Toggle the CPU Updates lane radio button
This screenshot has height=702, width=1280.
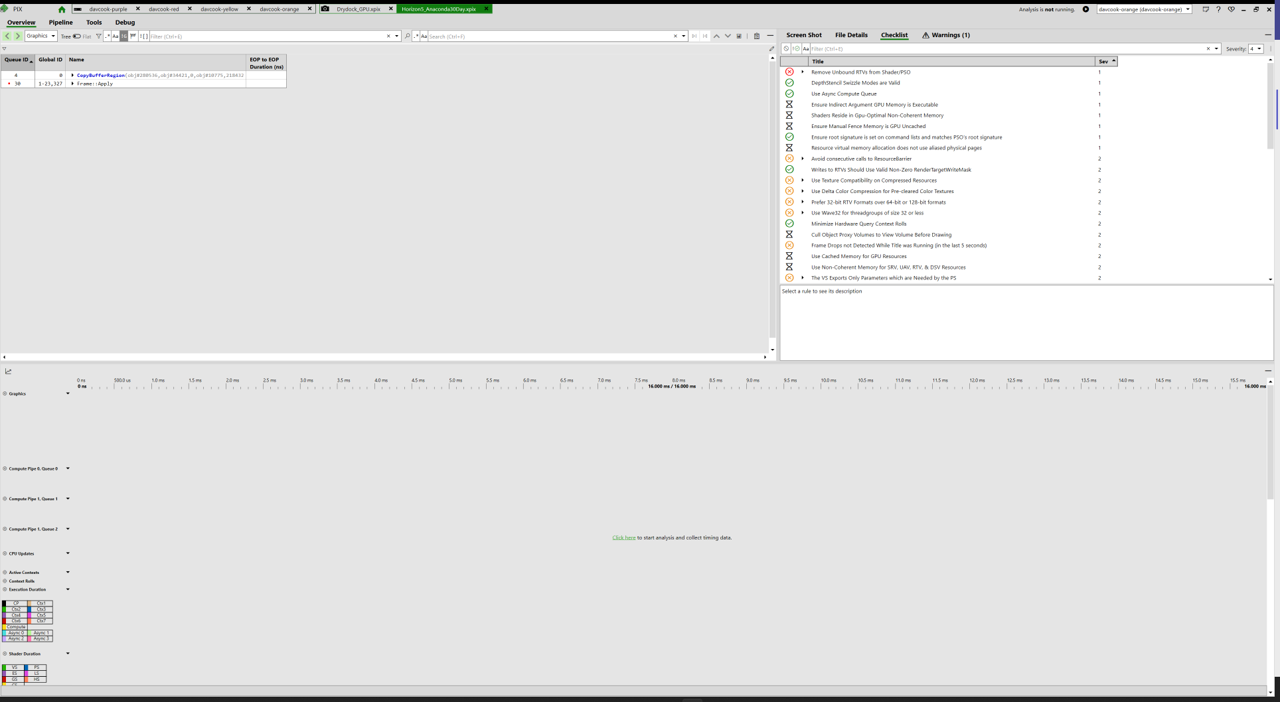click(x=5, y=553)
